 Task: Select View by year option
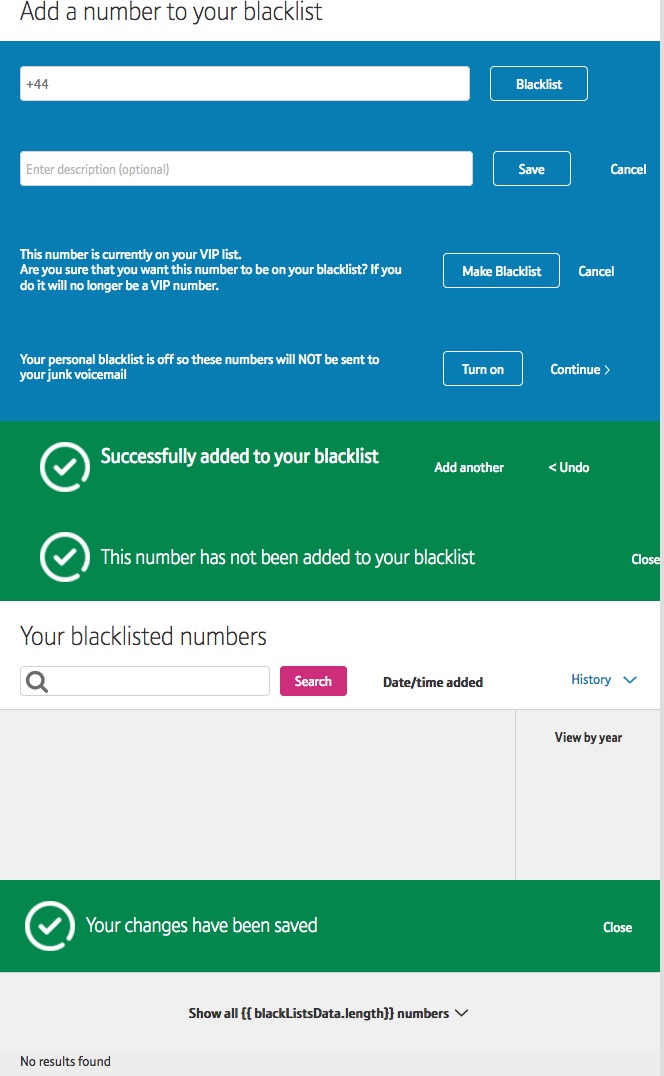click(588, 737)
